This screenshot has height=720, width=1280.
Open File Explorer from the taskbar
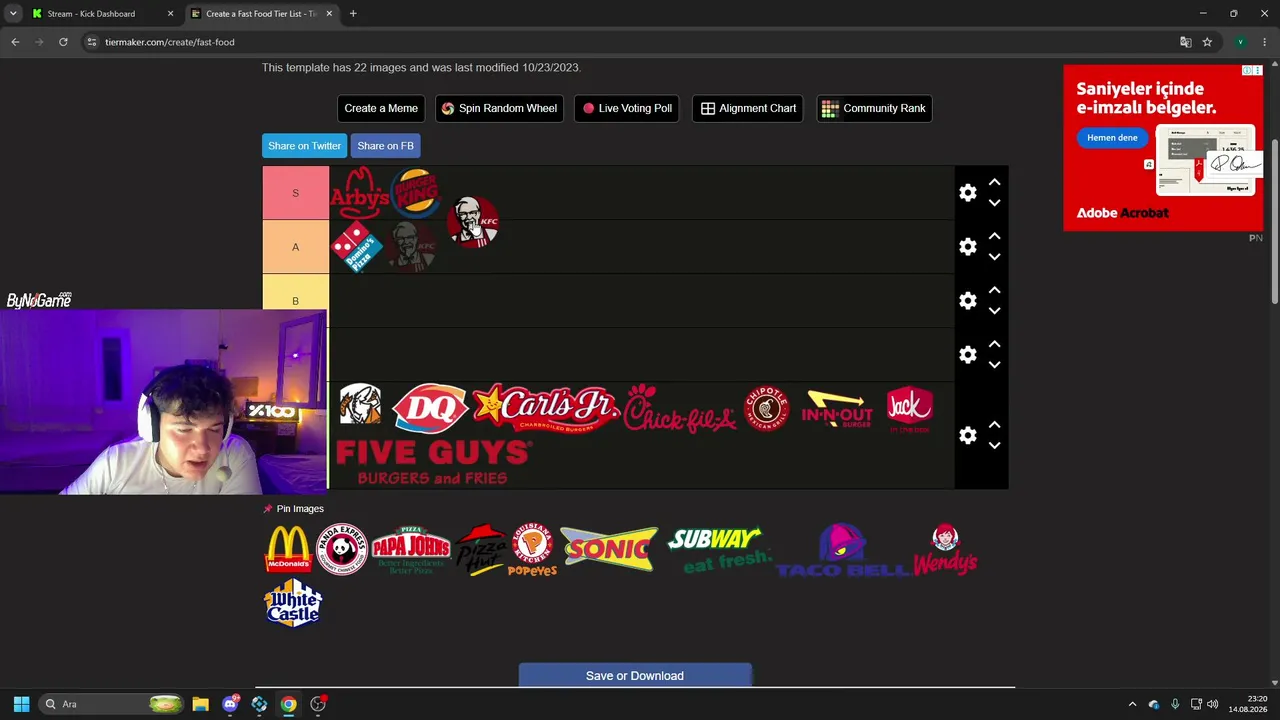click(200, 704)
